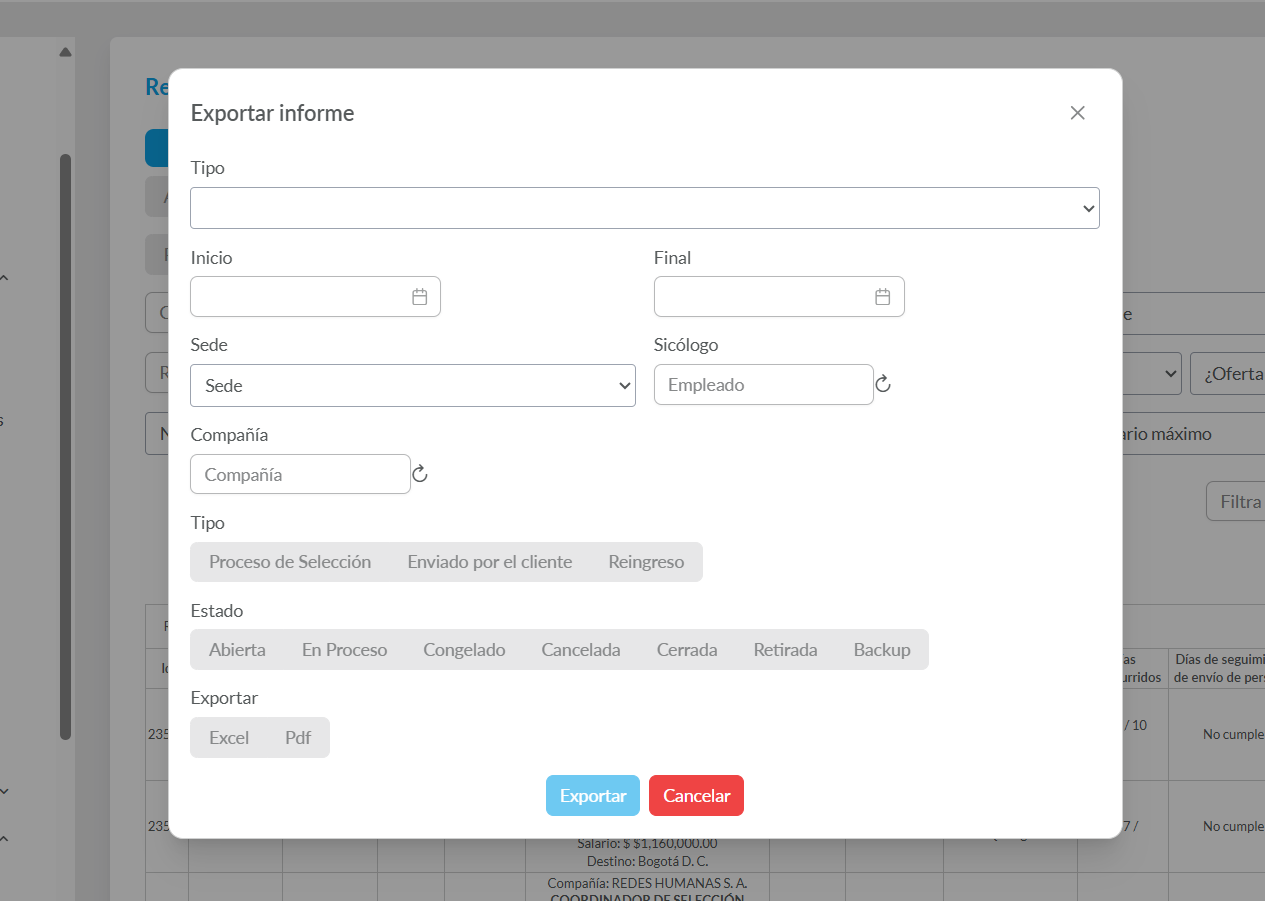
Task: Pick Excel as export format
Action: 229,738
